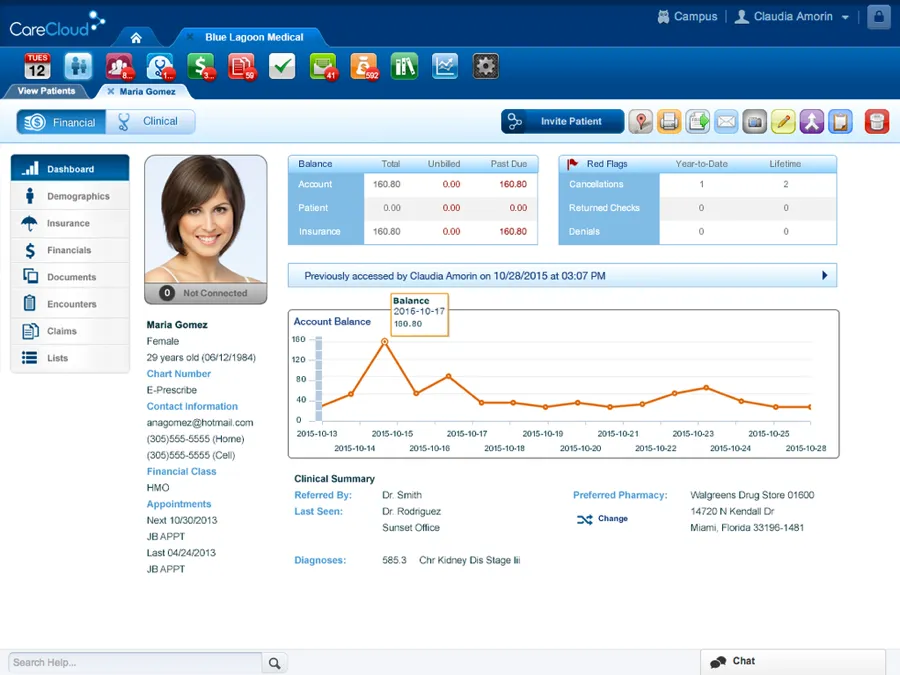
Task: Click the Appointments link
Action: tap(179, 504)
